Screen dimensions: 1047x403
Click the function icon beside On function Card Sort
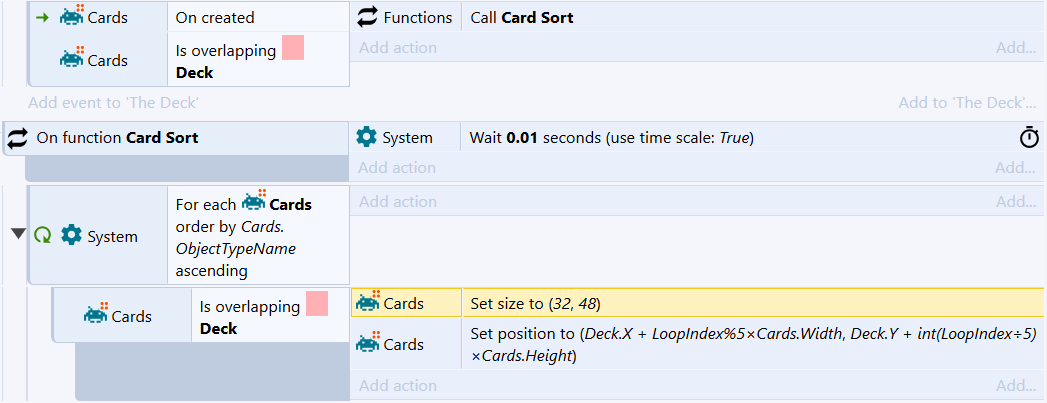[x=17, y=138]
